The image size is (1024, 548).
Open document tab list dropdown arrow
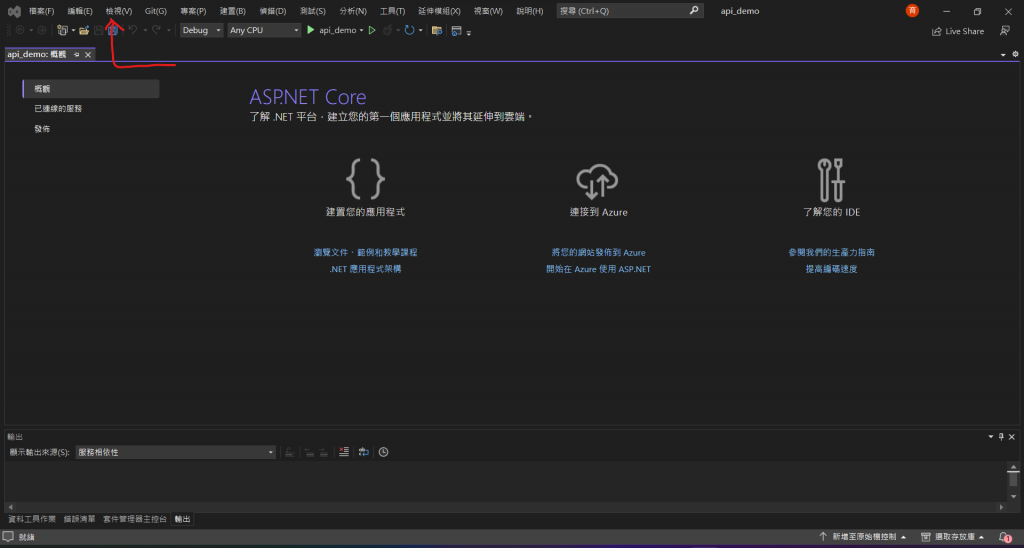click(1003, 55)
